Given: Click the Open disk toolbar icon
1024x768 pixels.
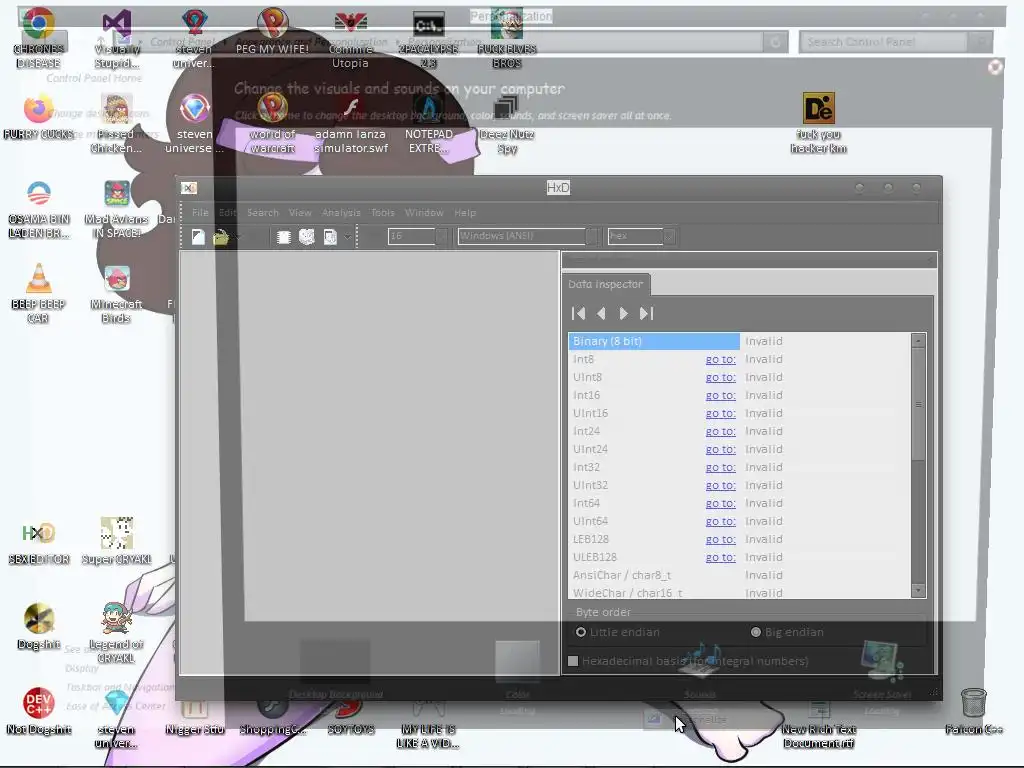Looking at the screenshot, I should click(x=306, y=237).
